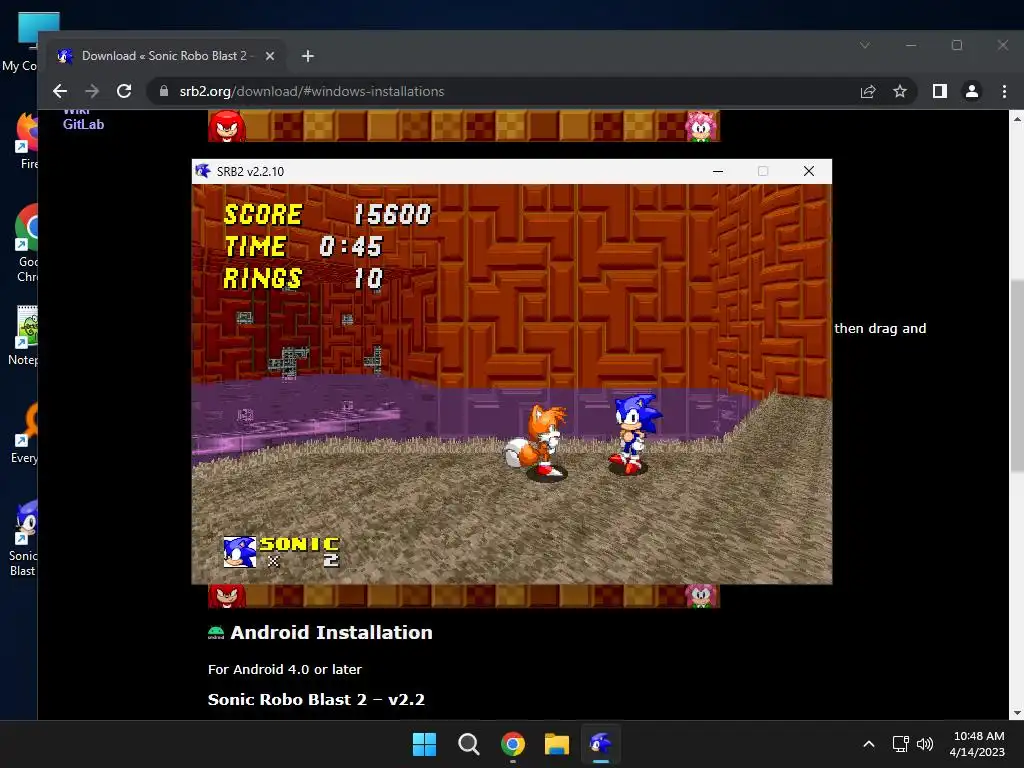Open File Explorer from the taskbar
The height and width of the screenshot is (768, 1024).
(557, 744)
